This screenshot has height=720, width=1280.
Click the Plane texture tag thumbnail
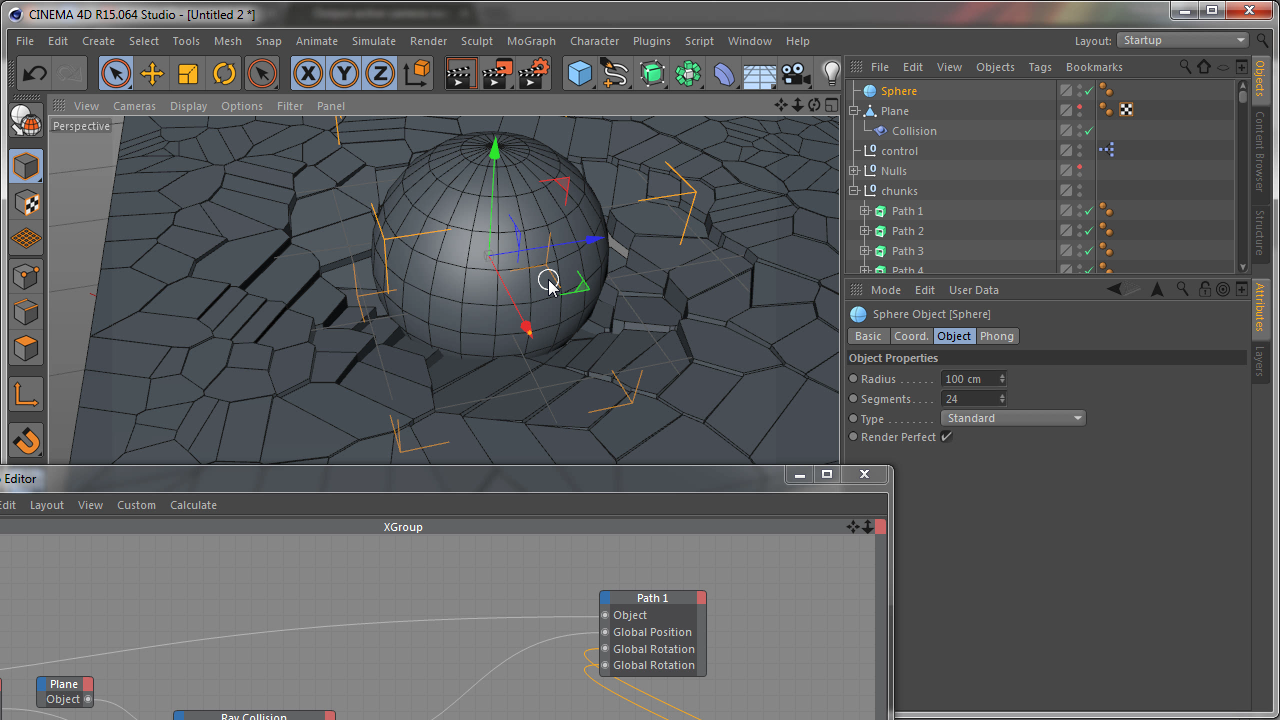(x=1126, y=110)
